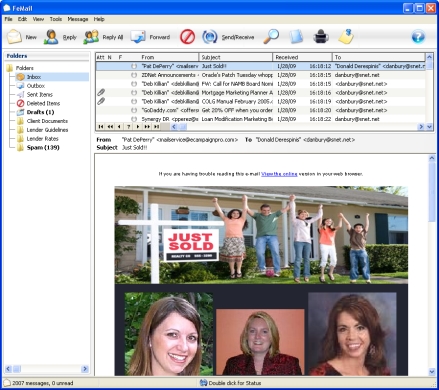Click the Just Sold house photo

coord(261,235)
